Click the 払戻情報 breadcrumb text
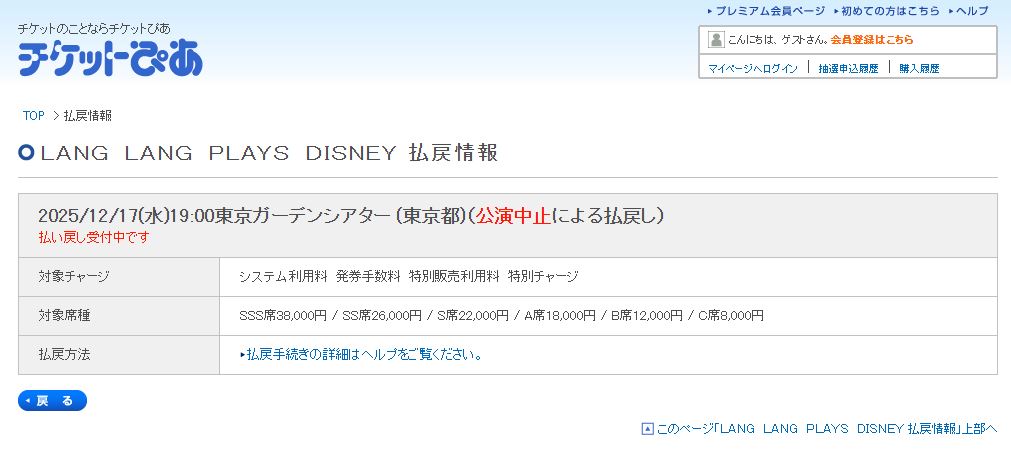The image size is (1011, 458). pos(88,116)
